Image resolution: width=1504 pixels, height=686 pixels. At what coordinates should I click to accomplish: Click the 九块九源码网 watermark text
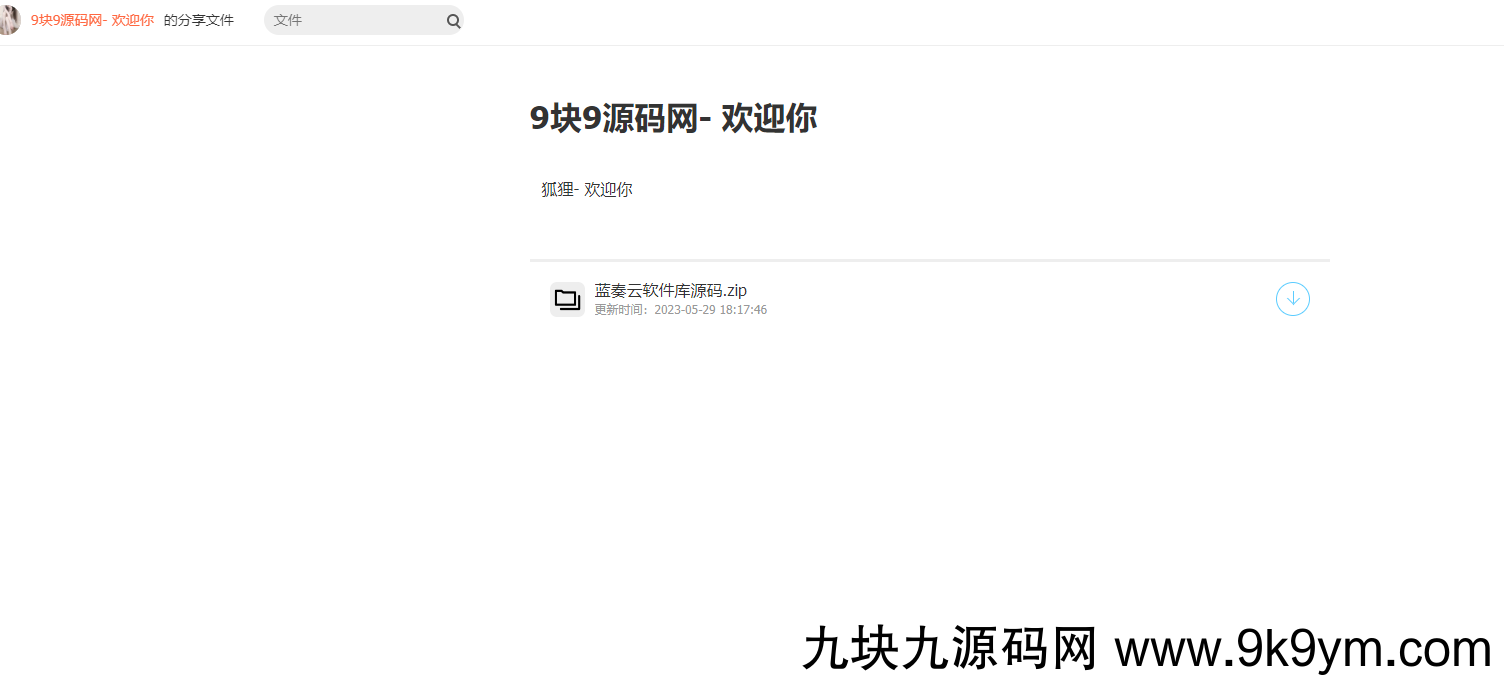pos(950,650)
